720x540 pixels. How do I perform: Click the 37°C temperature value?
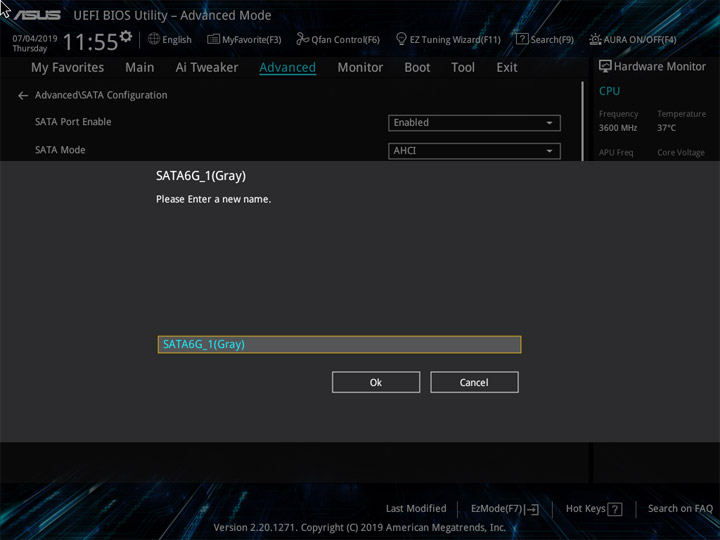[666, 128]
